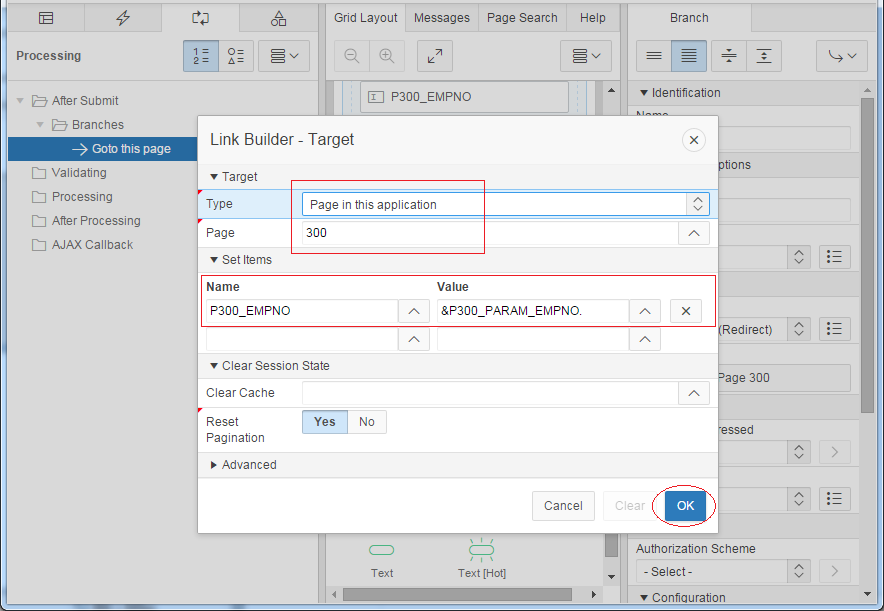Click the Grid Layout horizontal scrollbar

pyautogui.click(x=457, y=594)
